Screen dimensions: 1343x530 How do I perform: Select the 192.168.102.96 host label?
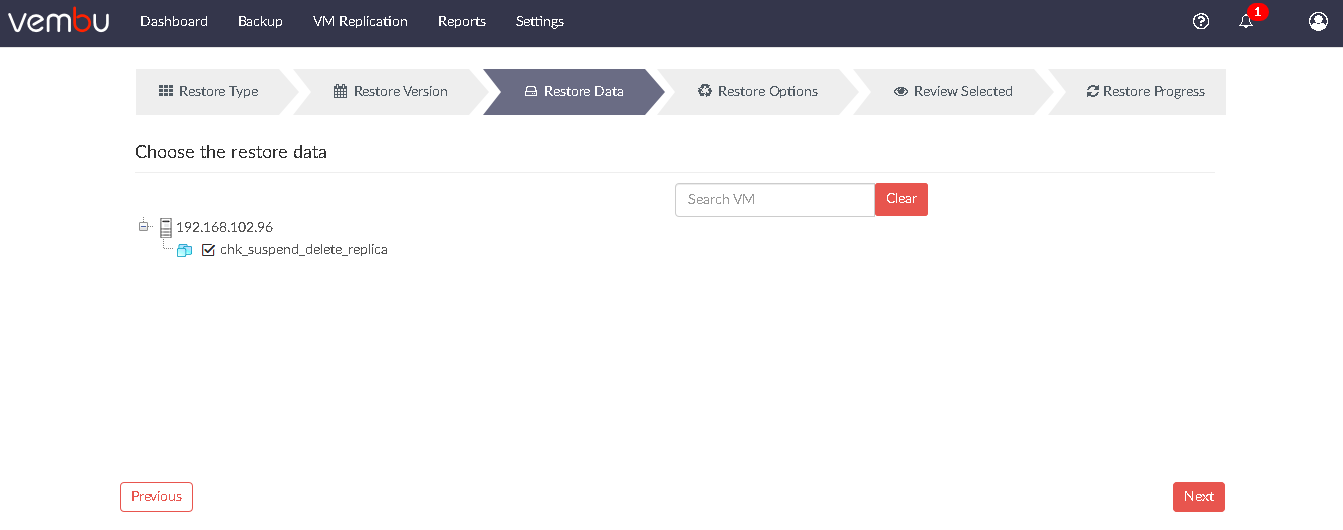point(224,228)
